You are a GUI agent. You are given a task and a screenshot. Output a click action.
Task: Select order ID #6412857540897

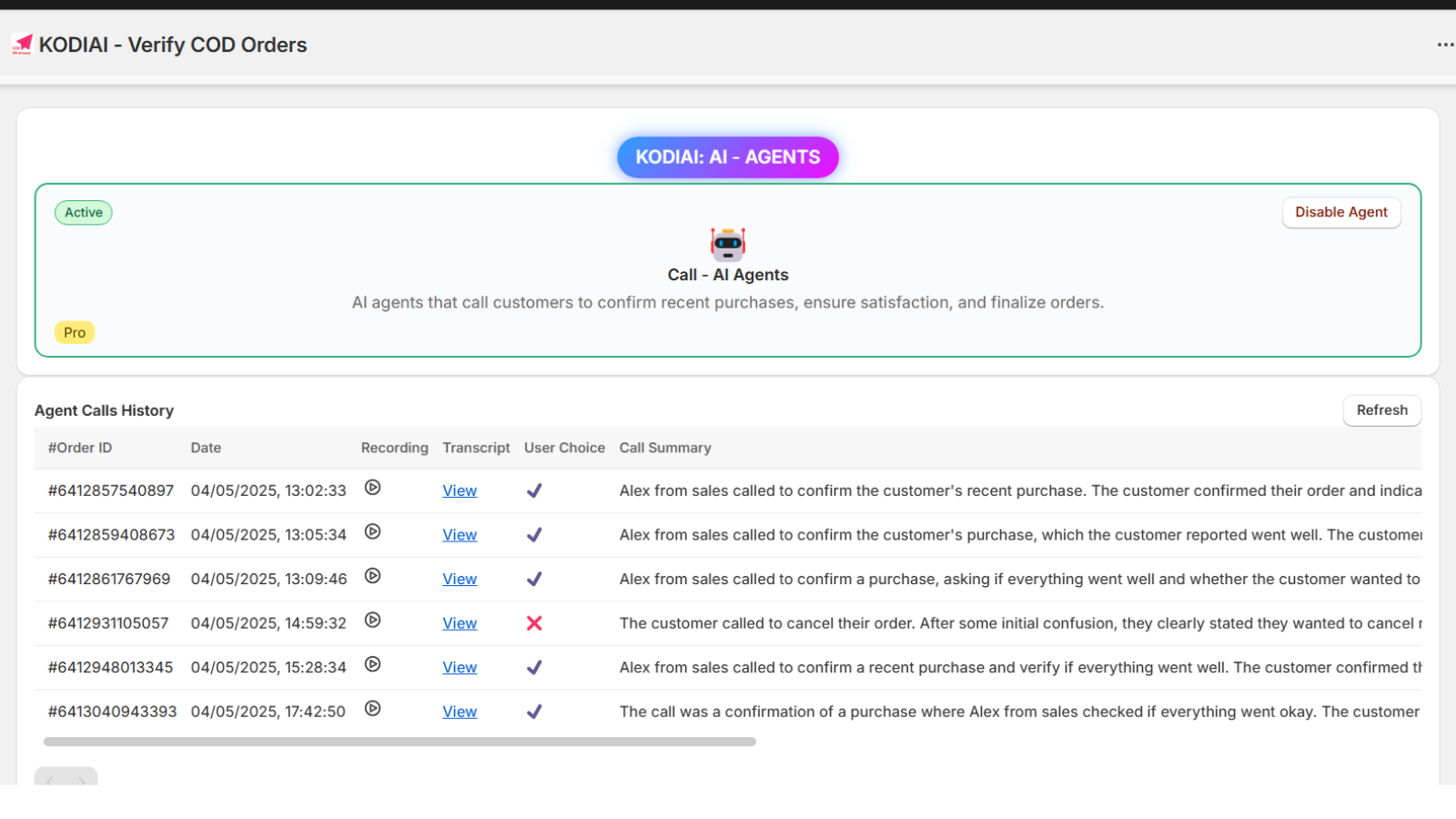point(111,490)
